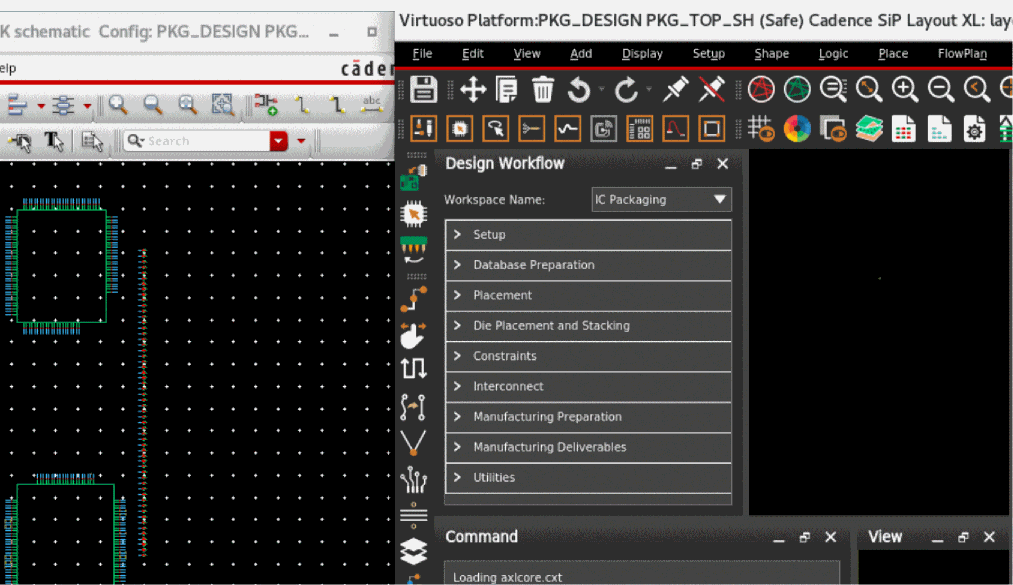Open the Setup menu
Image resolution: width=1013 pixels, height=585 pixels.
point(709,54)
